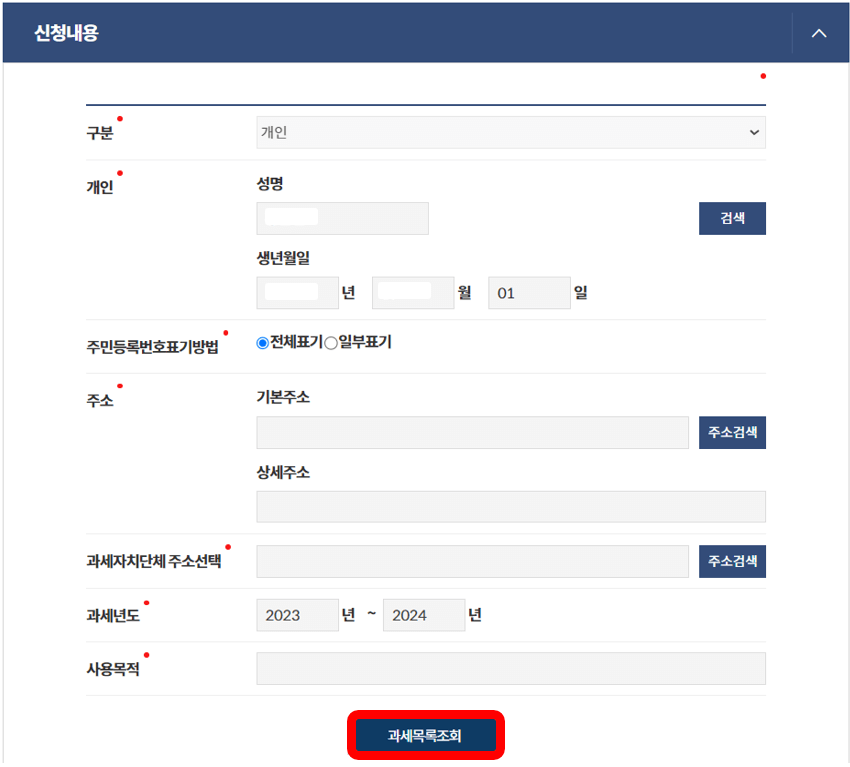Click the 과세목록조회 button

(x=426, y=736)
